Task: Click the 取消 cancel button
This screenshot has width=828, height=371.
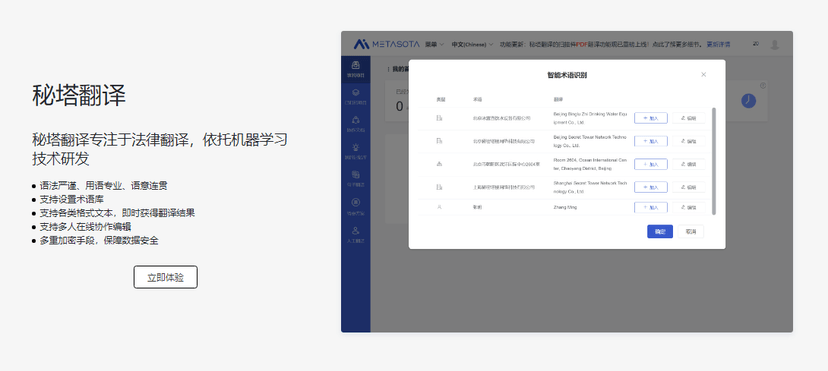Action: click(x=691, y=232)
